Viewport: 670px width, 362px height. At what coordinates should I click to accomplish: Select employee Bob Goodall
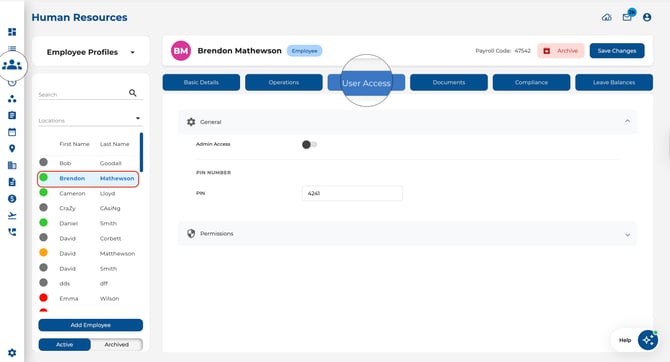88,163
